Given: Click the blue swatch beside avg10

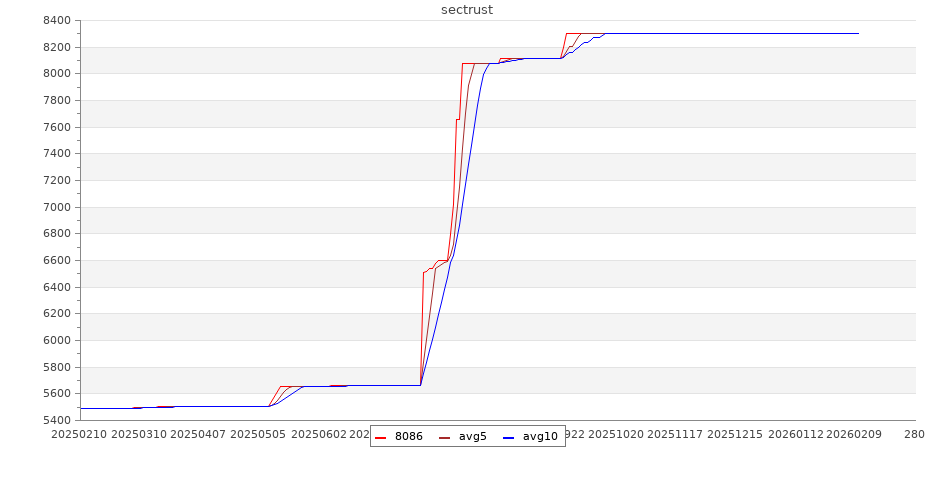Looking at the screenshot, I should pyautogui.click(x=509, y=437).
